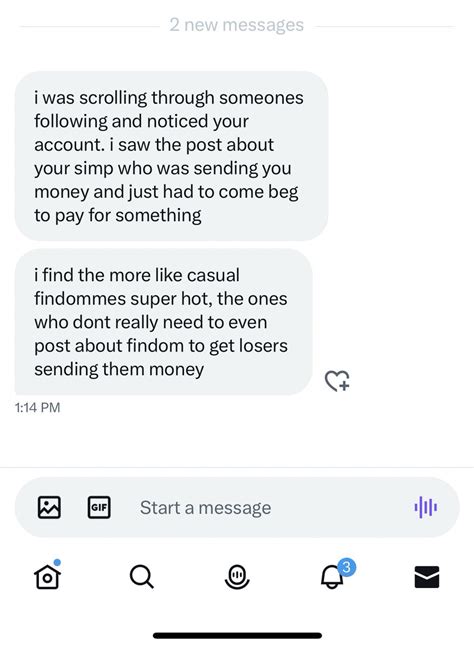Go to the Home timeline tab
The width and height of the screenshot is (474, 648).
(48, 577)
